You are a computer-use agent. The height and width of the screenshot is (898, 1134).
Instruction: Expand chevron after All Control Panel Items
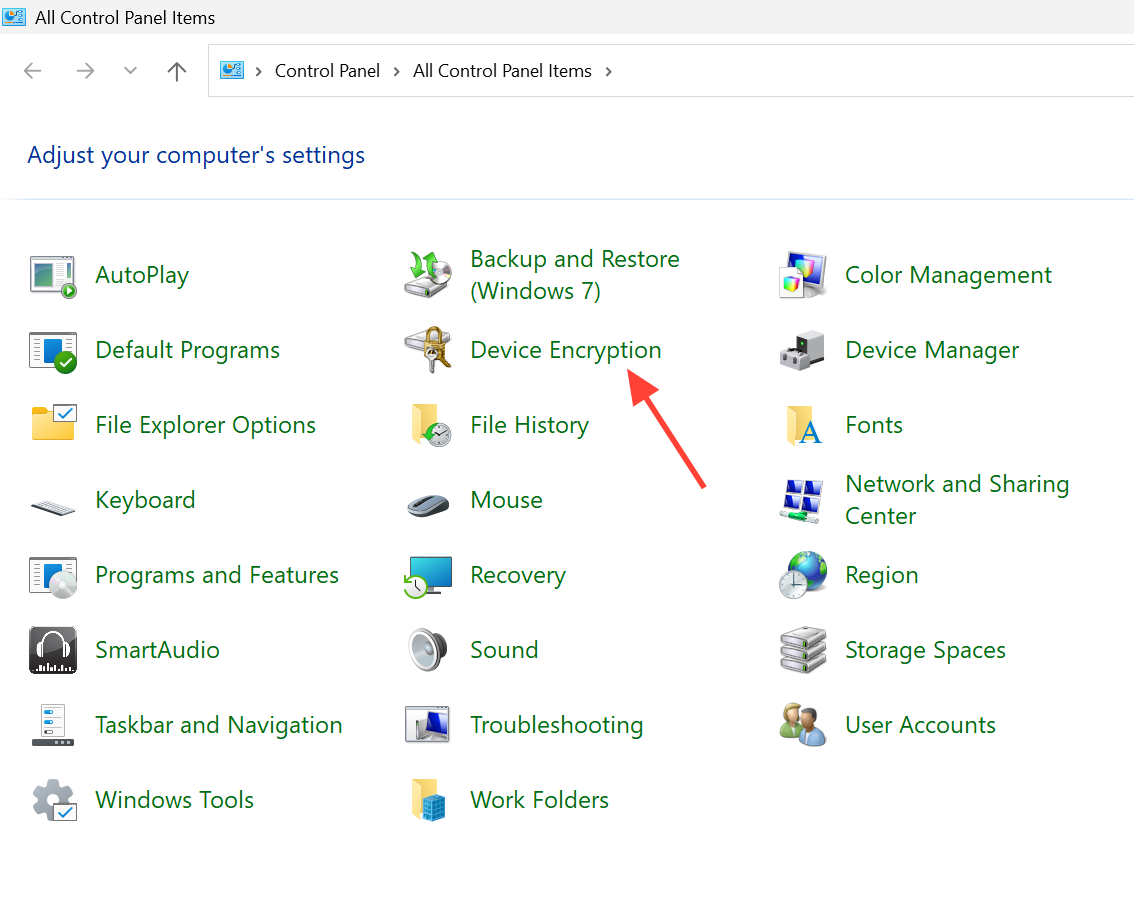[608, 72]
